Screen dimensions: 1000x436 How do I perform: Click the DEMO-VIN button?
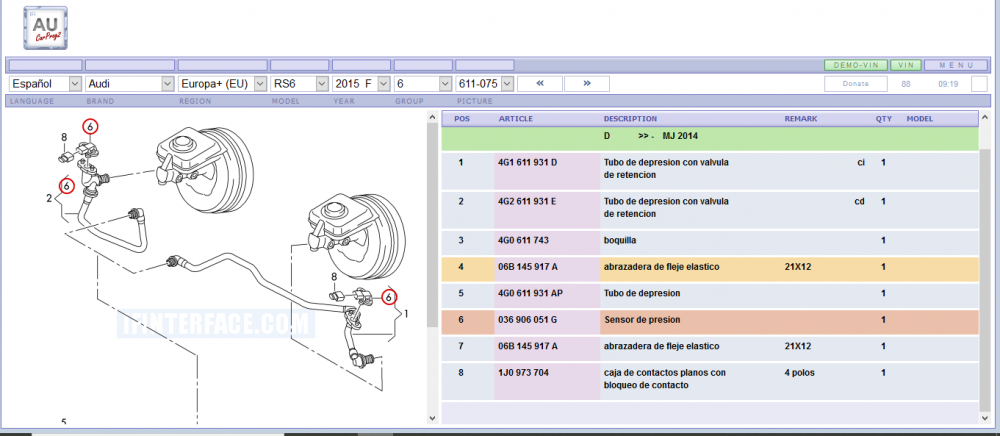click(856, 65)
